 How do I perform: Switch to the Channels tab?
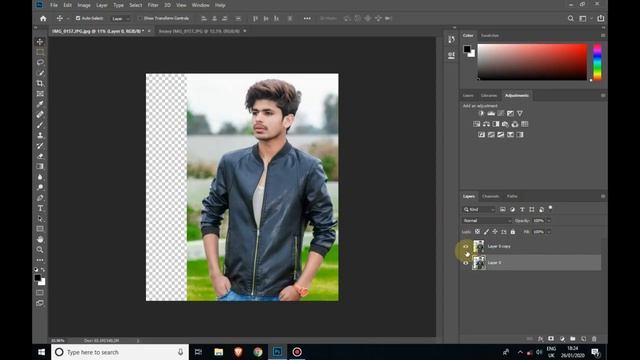point(491,196)
